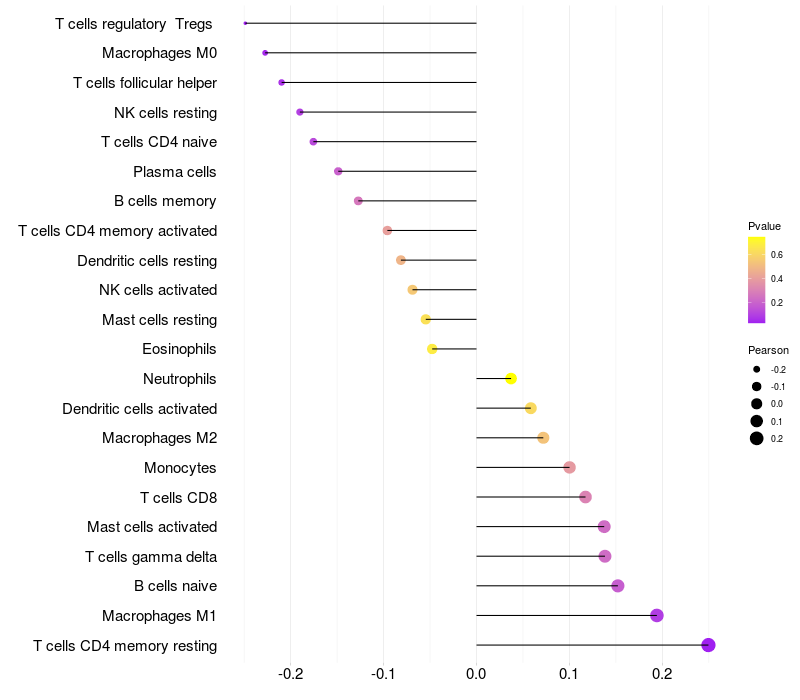Select the Eosinophils data point
The width and height of the screenshot is (800, 700).
coord(432,349)
